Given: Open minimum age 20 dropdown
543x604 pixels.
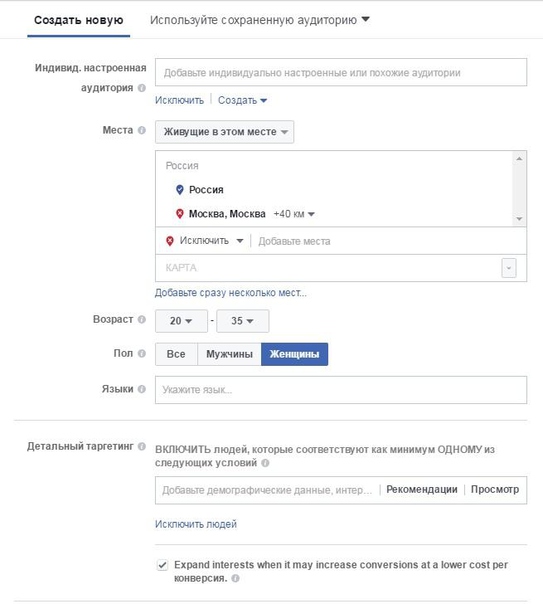Looking at the screenshot, I should (x=181, y=321).
